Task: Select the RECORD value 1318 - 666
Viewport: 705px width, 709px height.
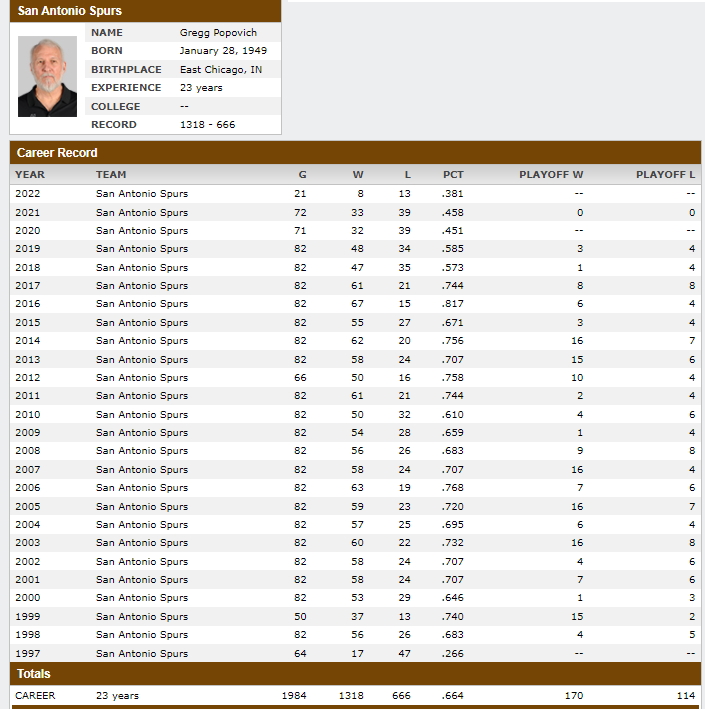Action: [208, 125]
